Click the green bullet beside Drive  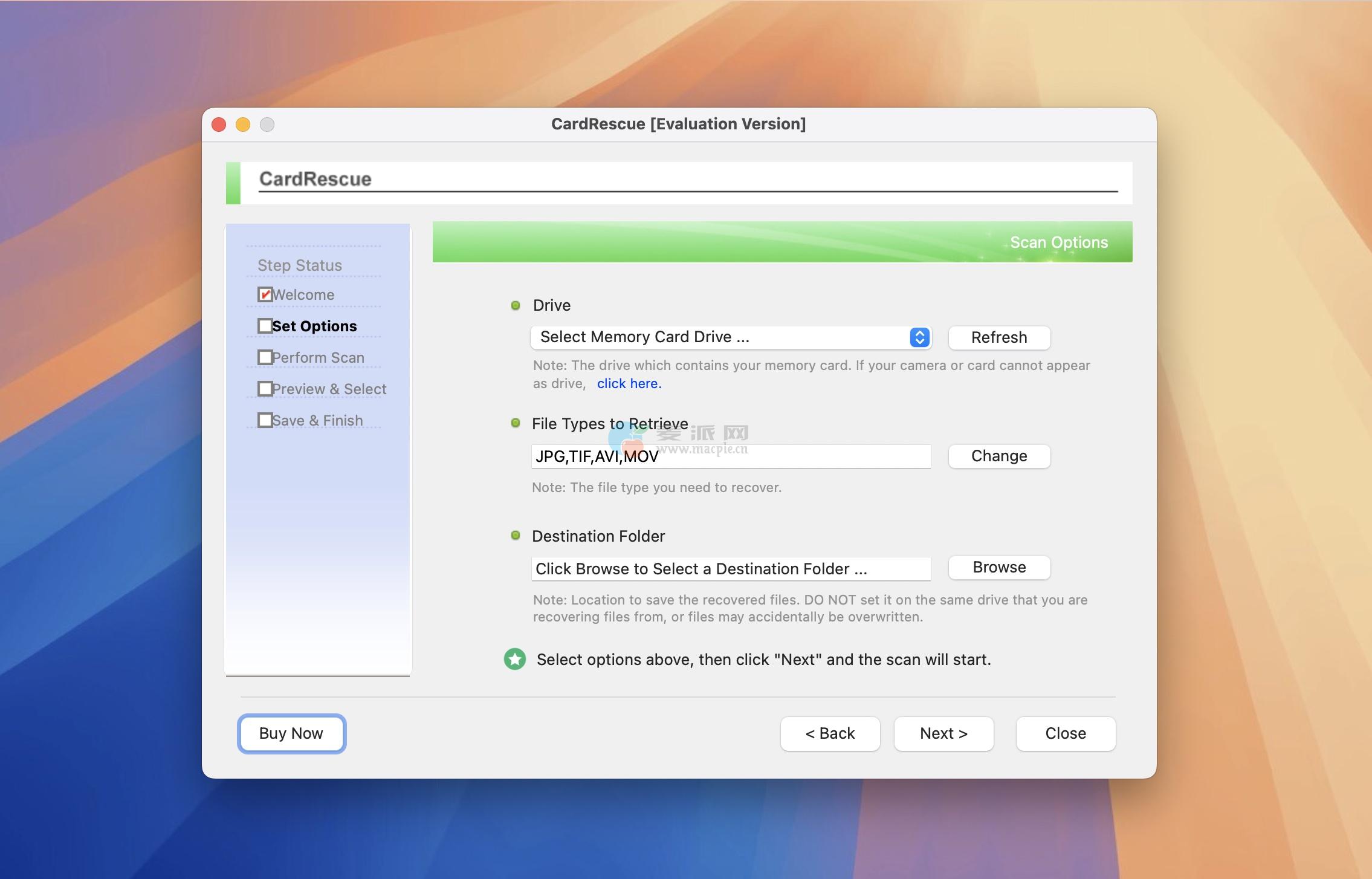click(x=516, y=305)
